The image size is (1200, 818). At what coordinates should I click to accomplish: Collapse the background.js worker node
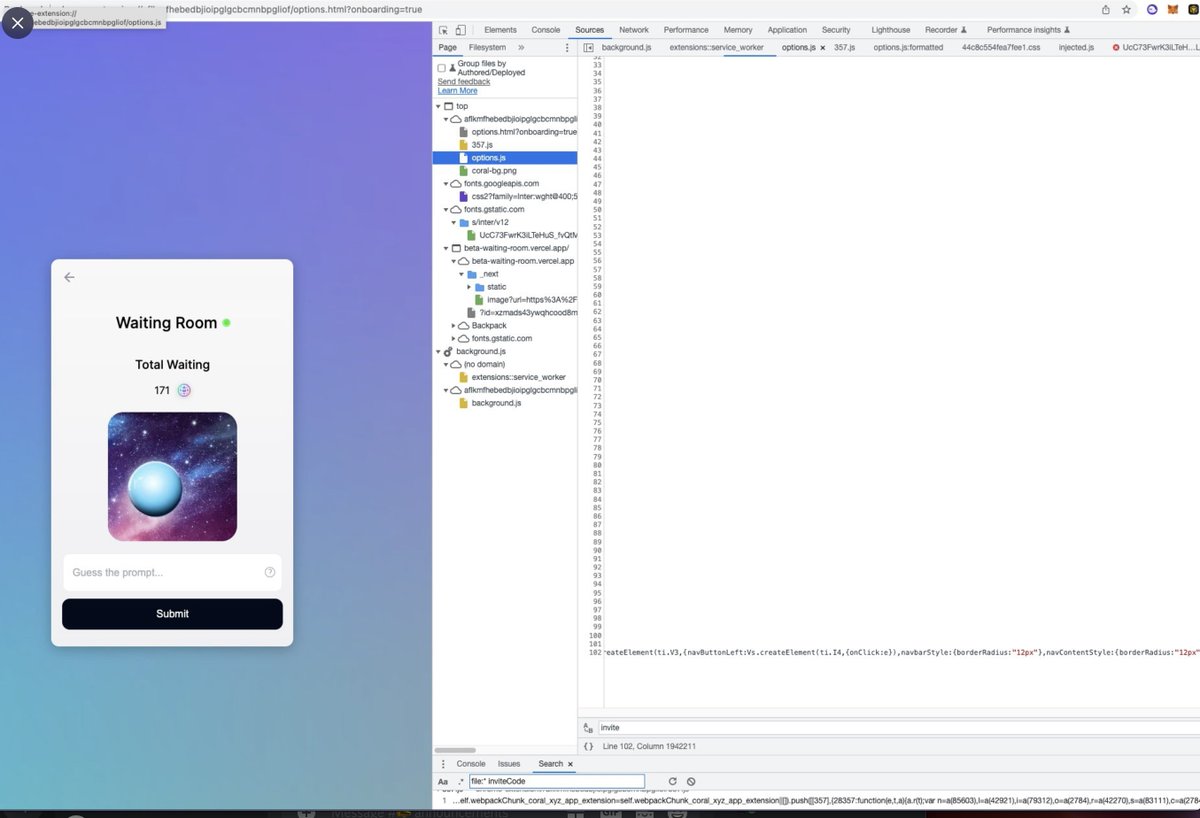coord(438,352)
